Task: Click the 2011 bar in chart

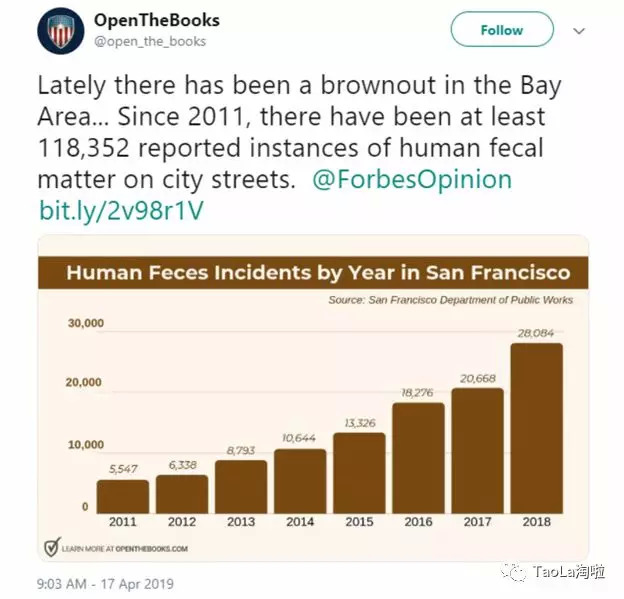Action: point(123,496)
